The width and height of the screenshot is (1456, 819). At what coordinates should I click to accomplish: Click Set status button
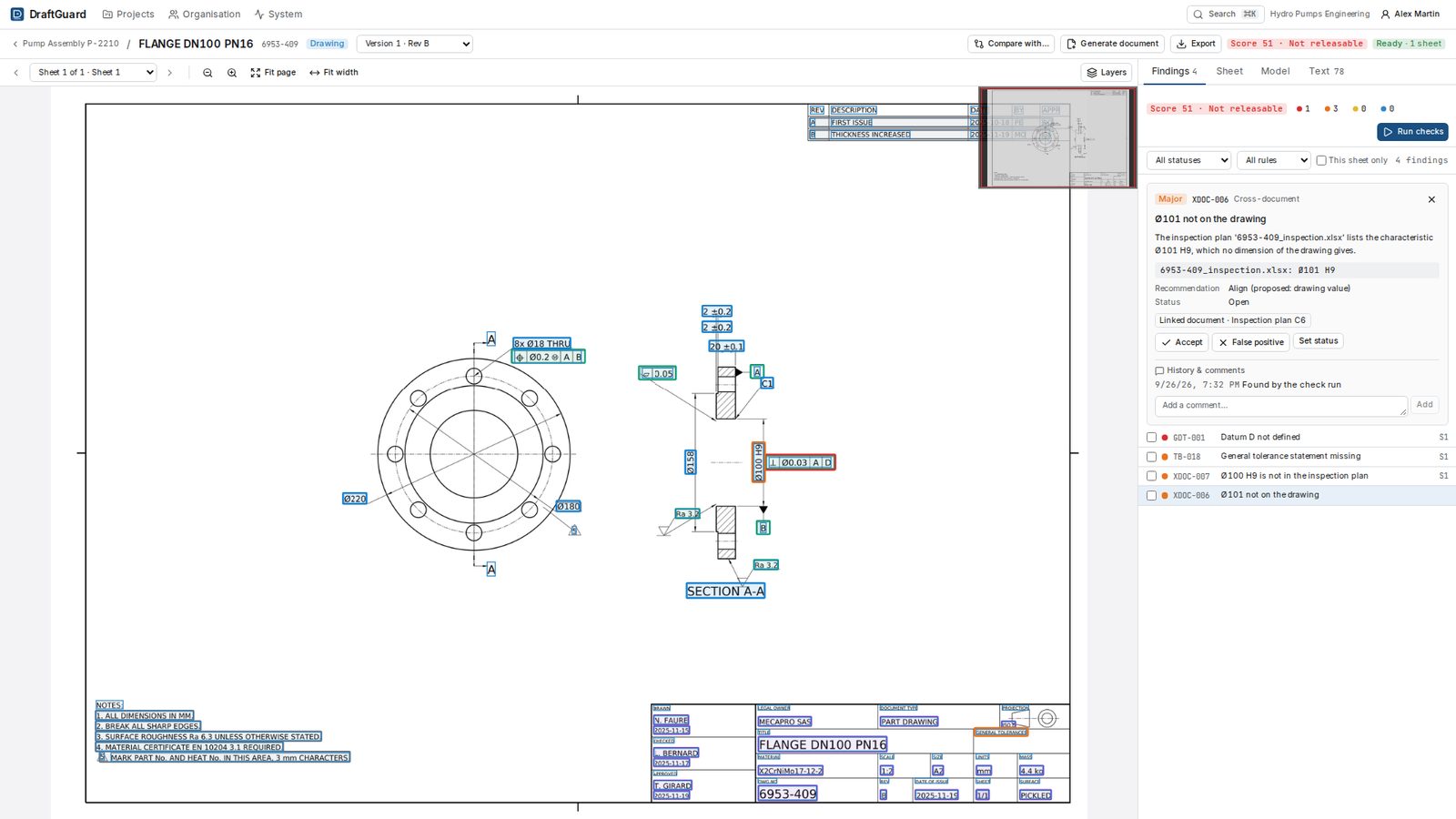(1319, 341)
